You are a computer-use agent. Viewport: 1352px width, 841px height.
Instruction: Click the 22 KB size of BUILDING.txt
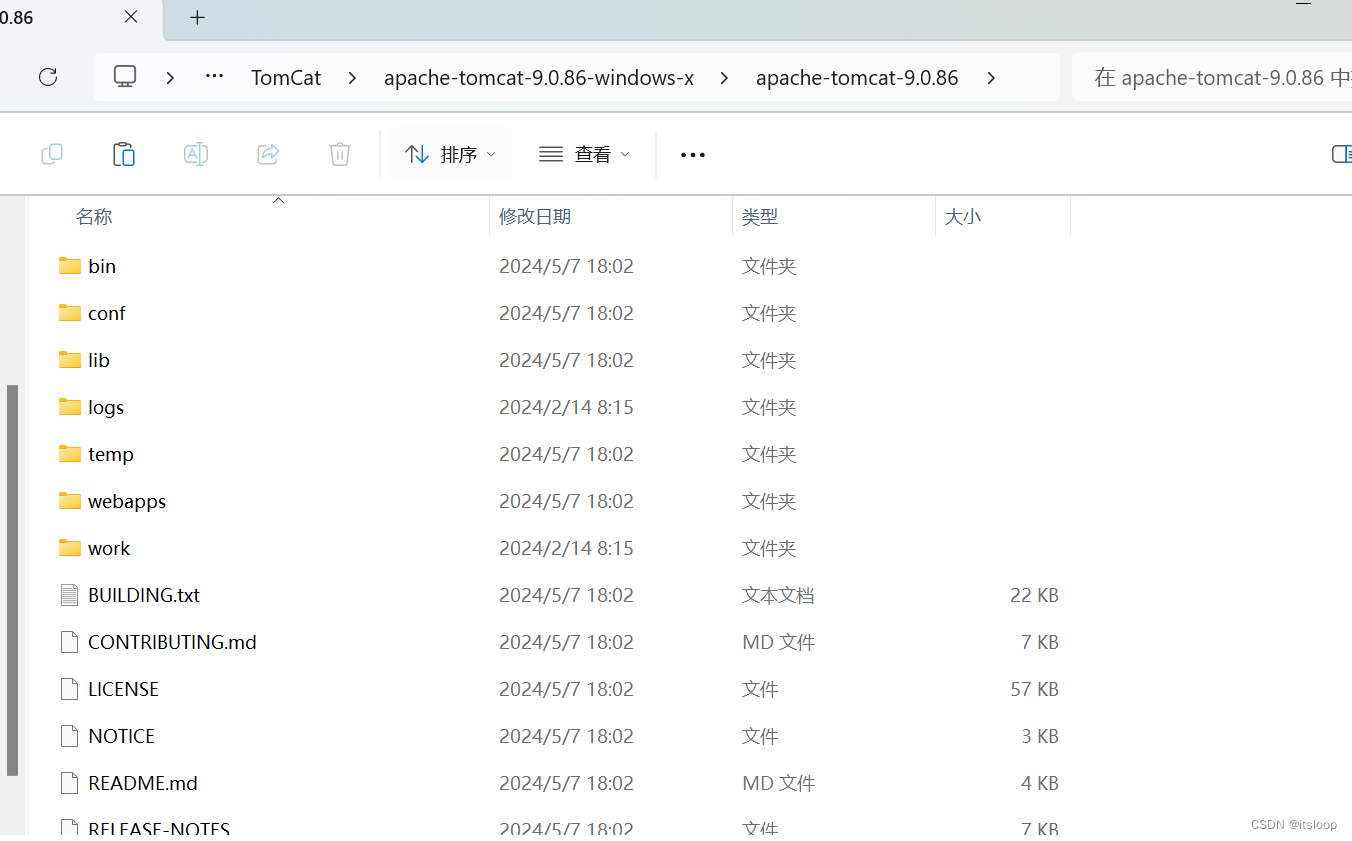coord(1034,595)
